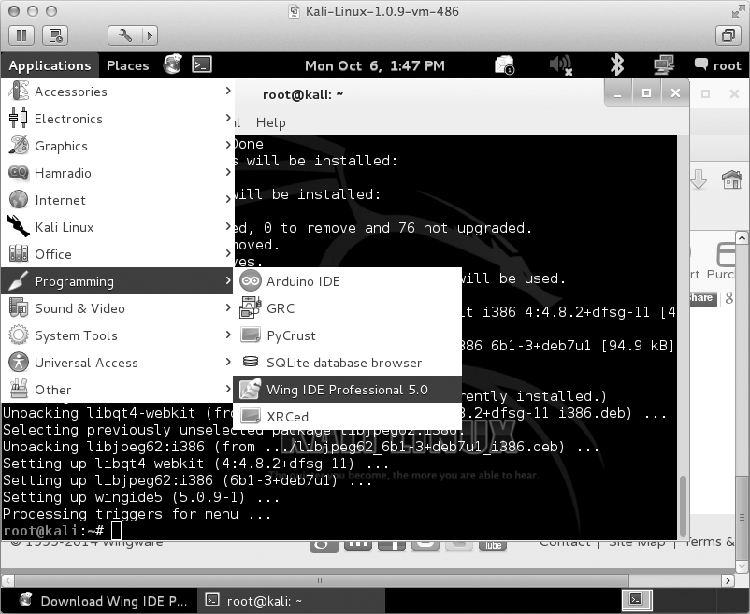Expand the Internet applications category
This screenshot has width=750, height=614.
60,200
